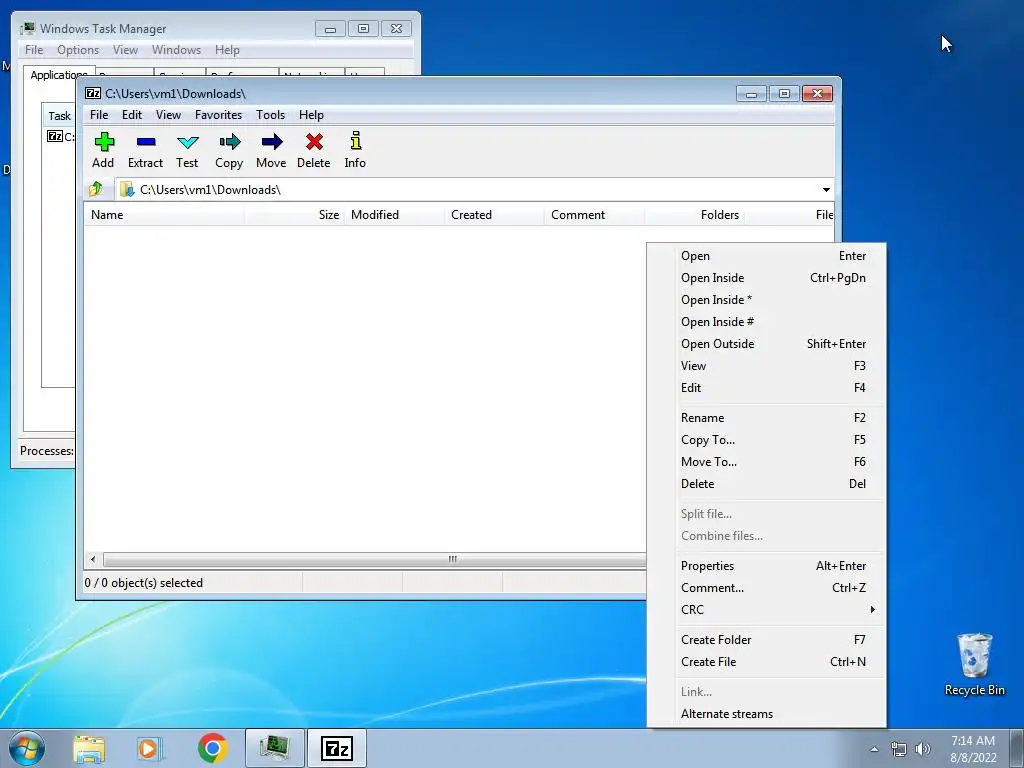The image size is (1024, 768).
Task: Show hidden tray icons arrow
Action: click(874, 749)
